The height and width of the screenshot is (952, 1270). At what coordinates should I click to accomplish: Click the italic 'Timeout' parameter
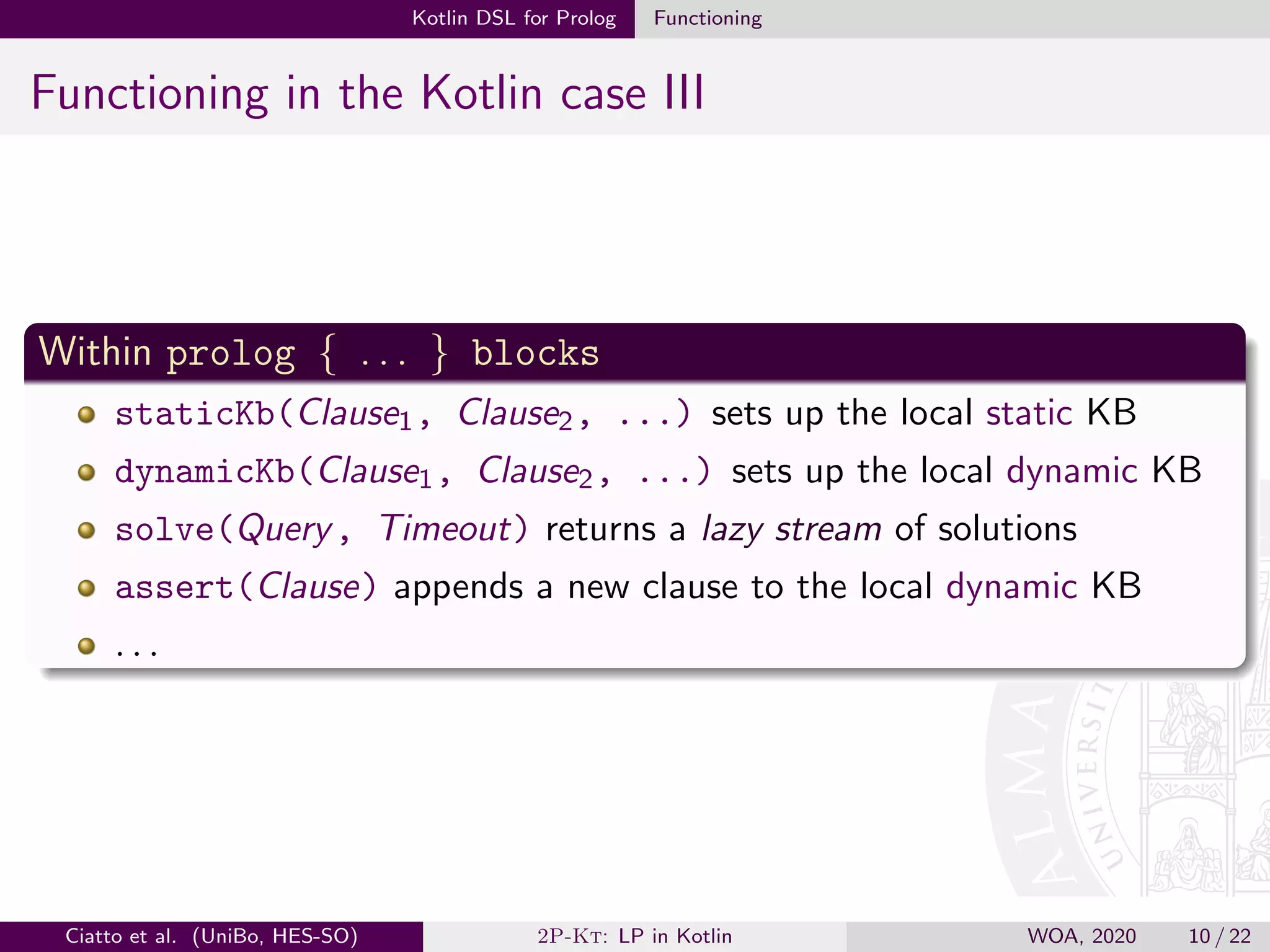point(445,529)
